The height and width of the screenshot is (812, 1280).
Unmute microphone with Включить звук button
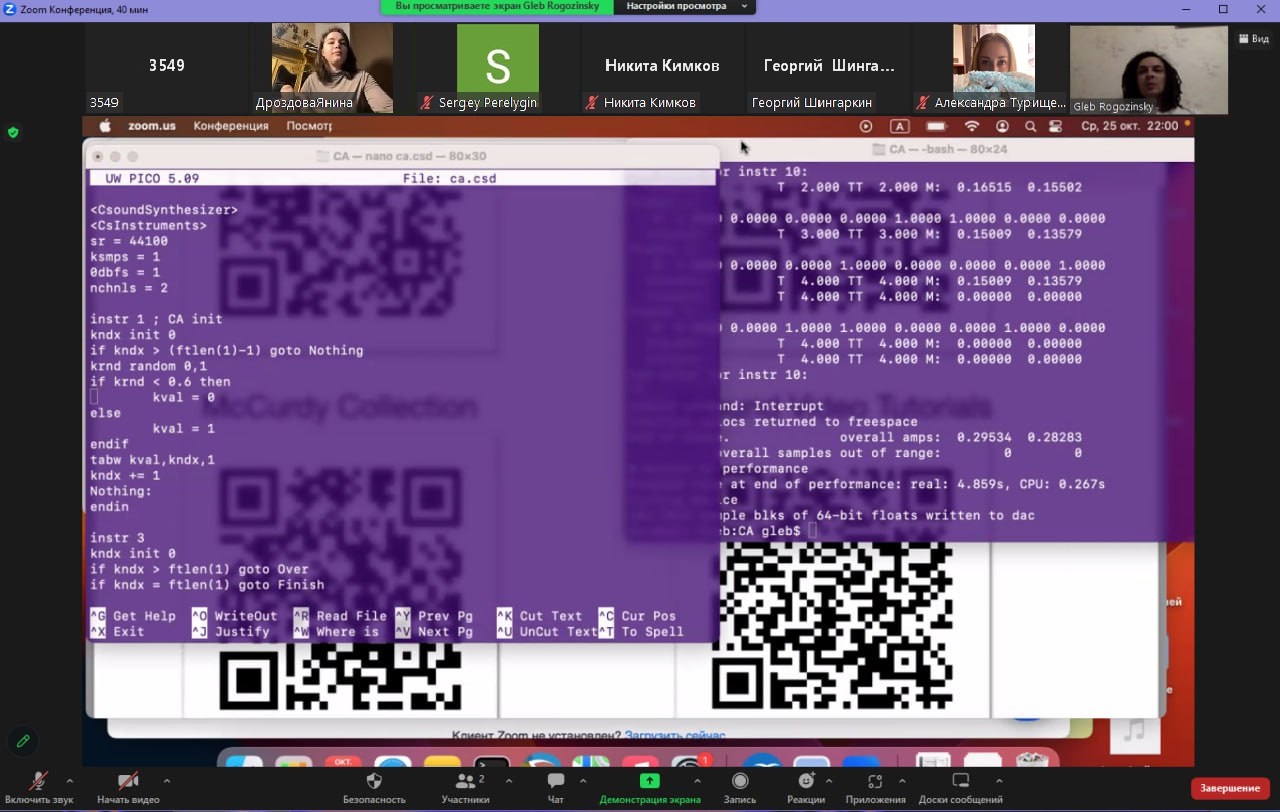pos(39,782)
